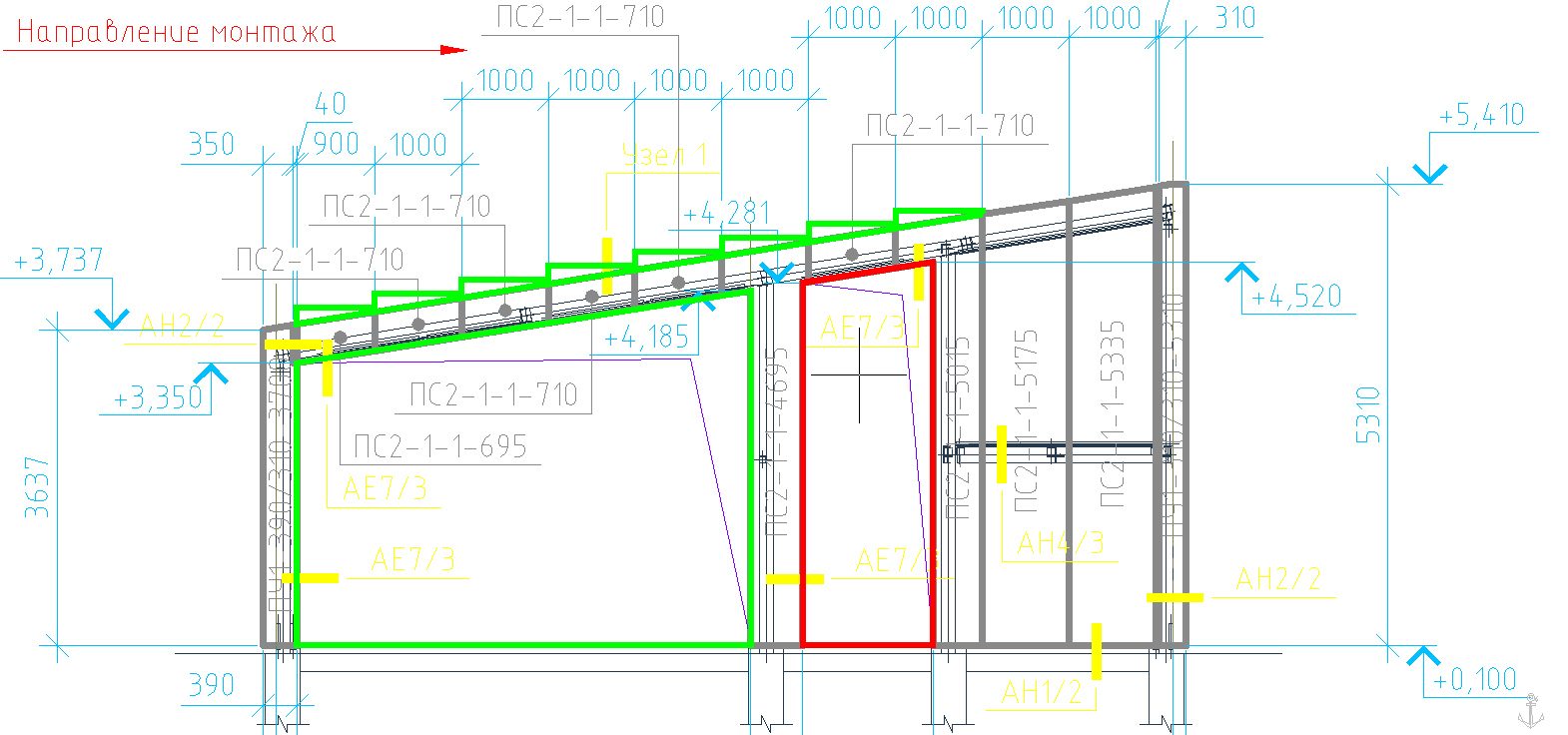Select the '350' dimension value
The image size is (1568, 735).
tap(212, 145)
